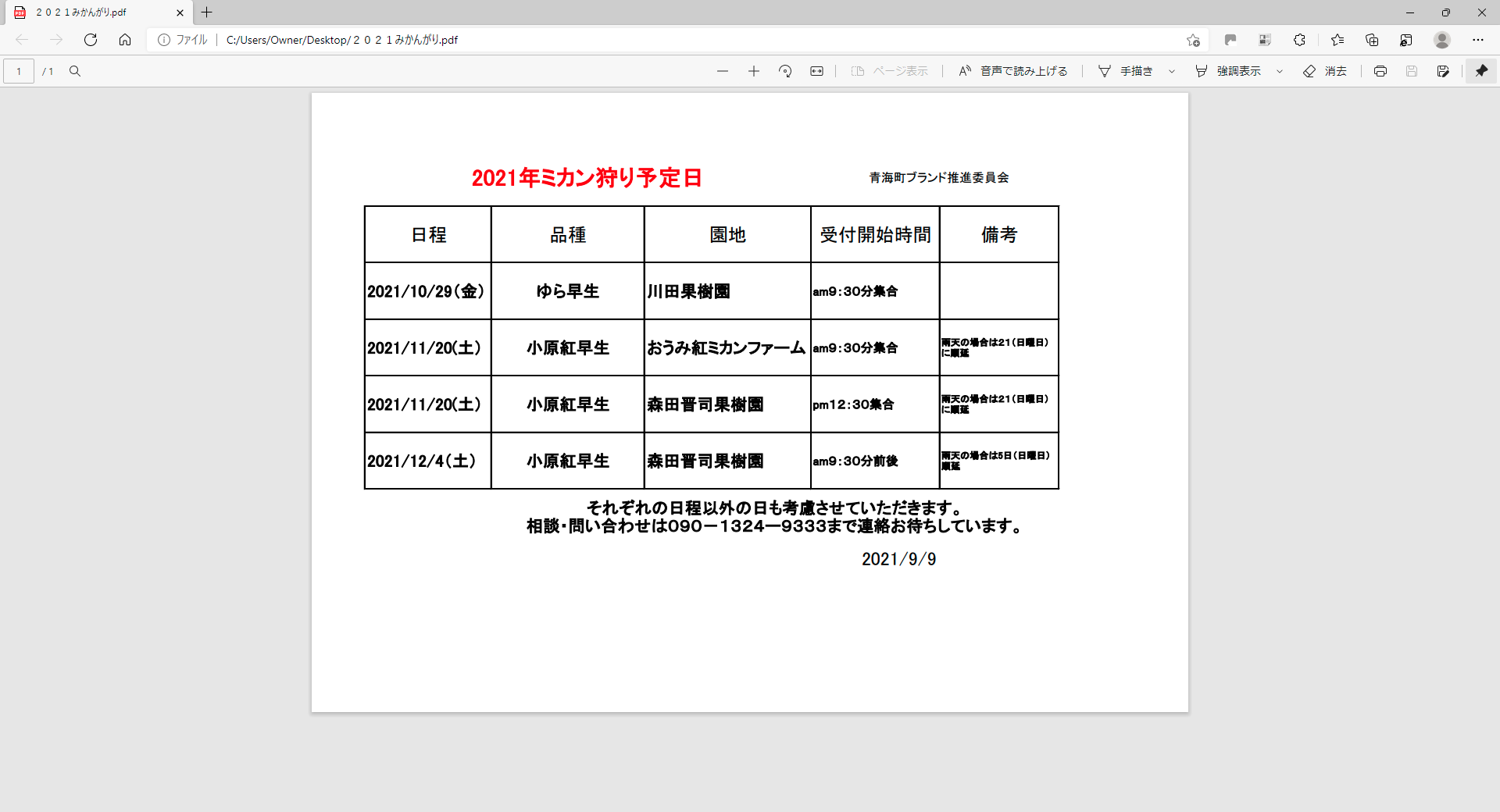Screen dimensions: 1500x812
Task: Zoom out the PDF view
Action: 723,71
